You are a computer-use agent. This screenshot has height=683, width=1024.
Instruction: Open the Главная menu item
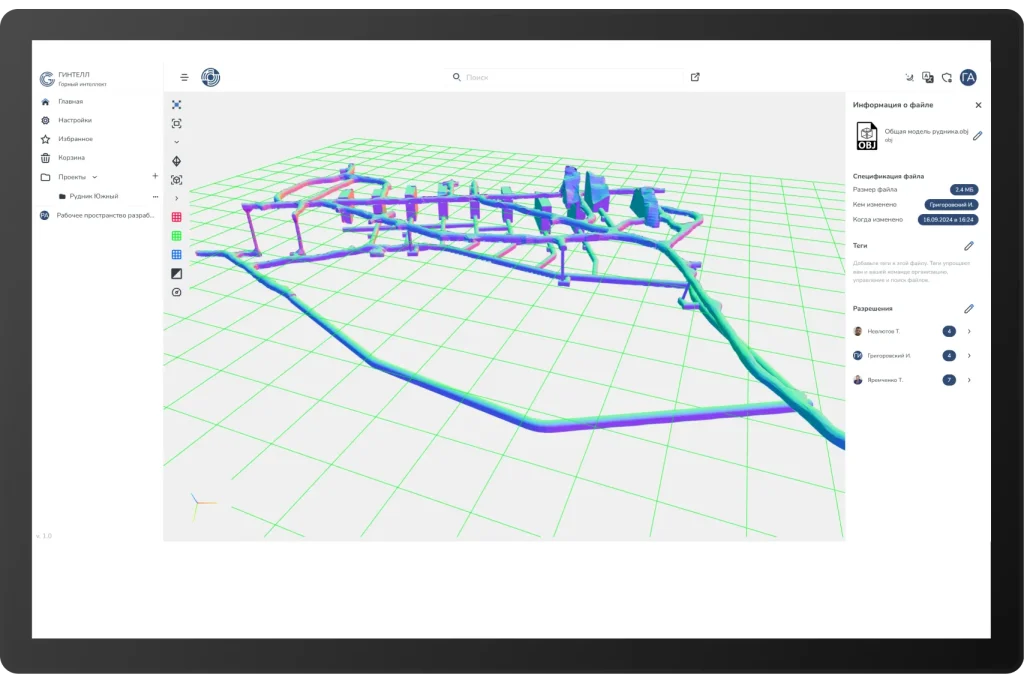(70, 102)
